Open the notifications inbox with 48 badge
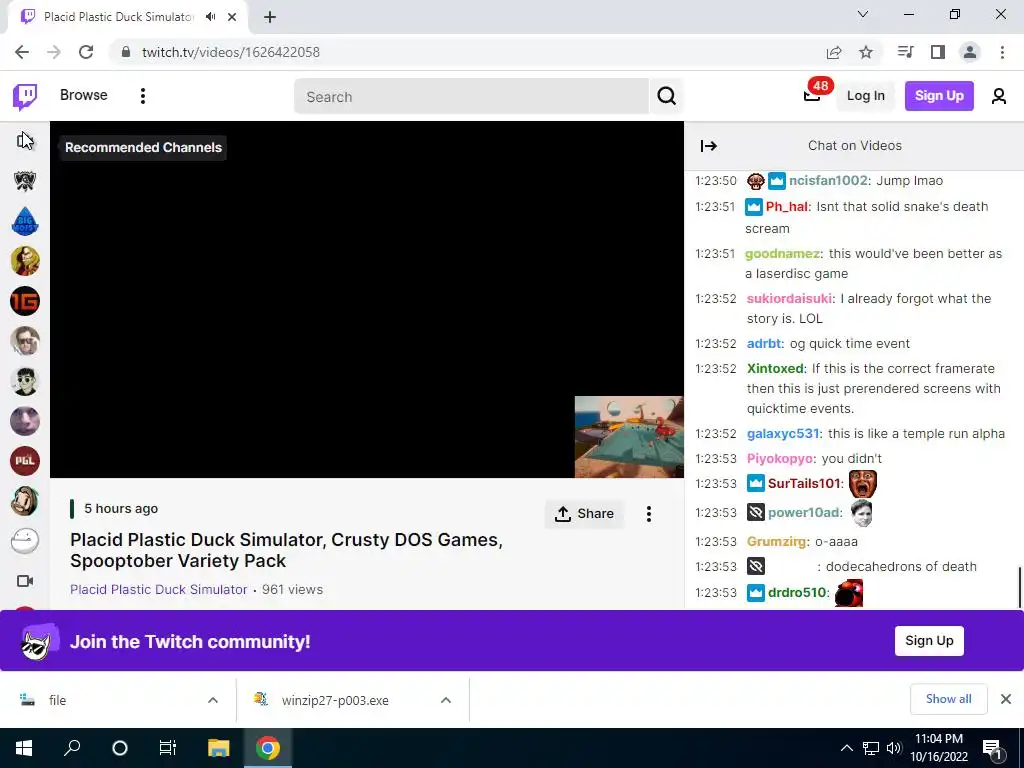The height and width of the screenshot is (768, 1024). click(812, 95)
